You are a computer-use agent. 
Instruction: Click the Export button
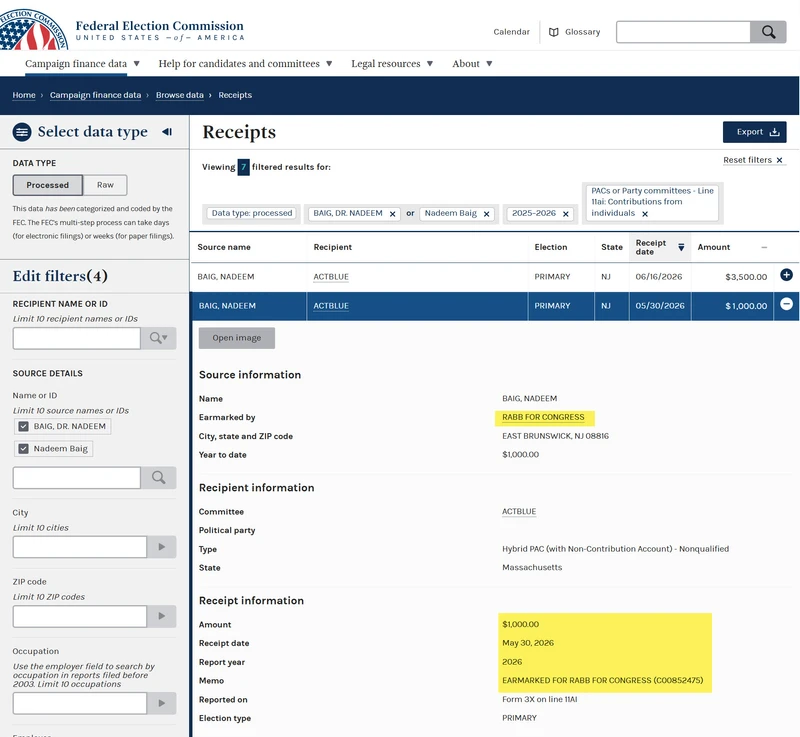tap(754, 132)
